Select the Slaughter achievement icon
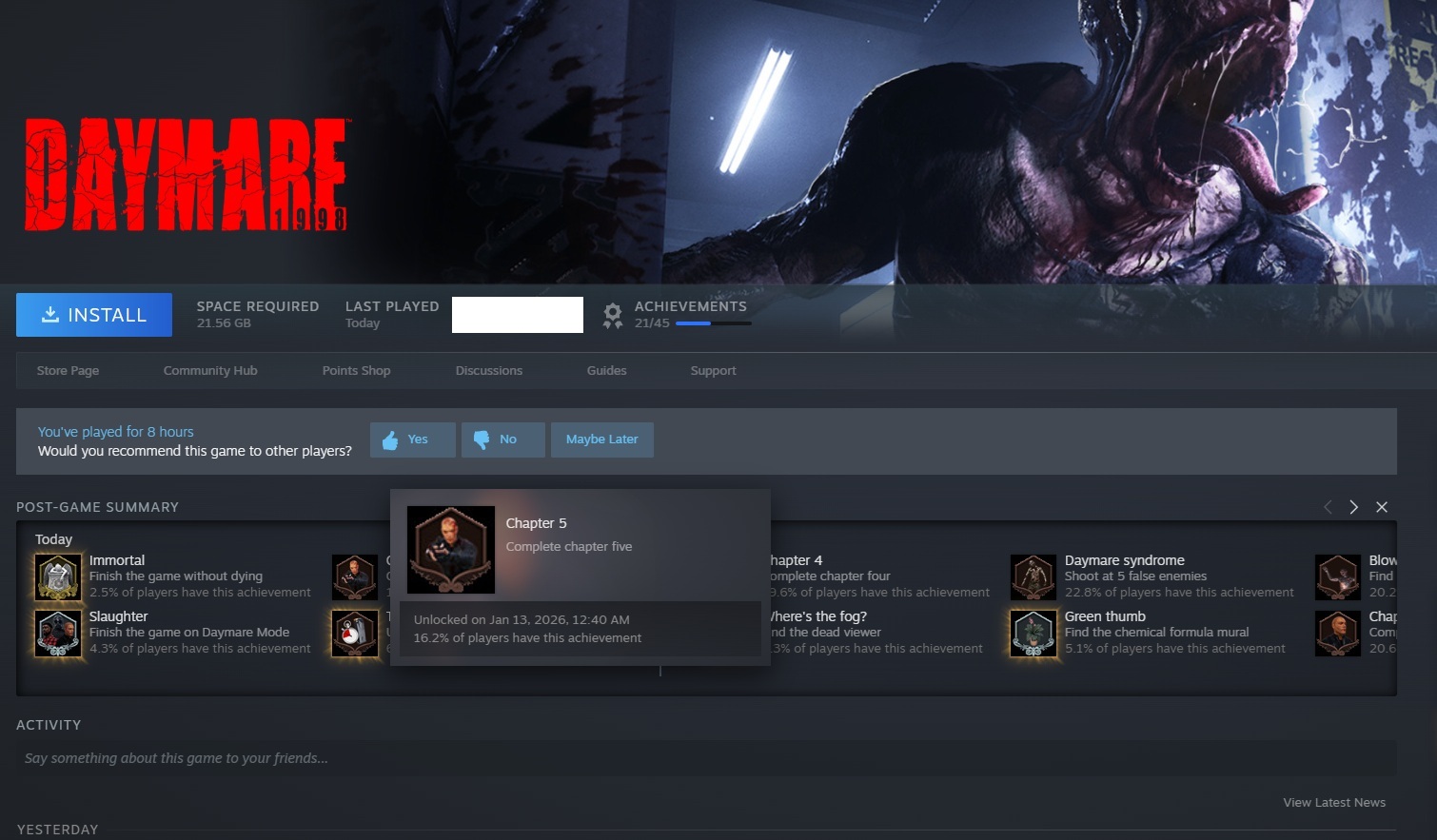Screen dimensions: 1437x840 point(58,634)
